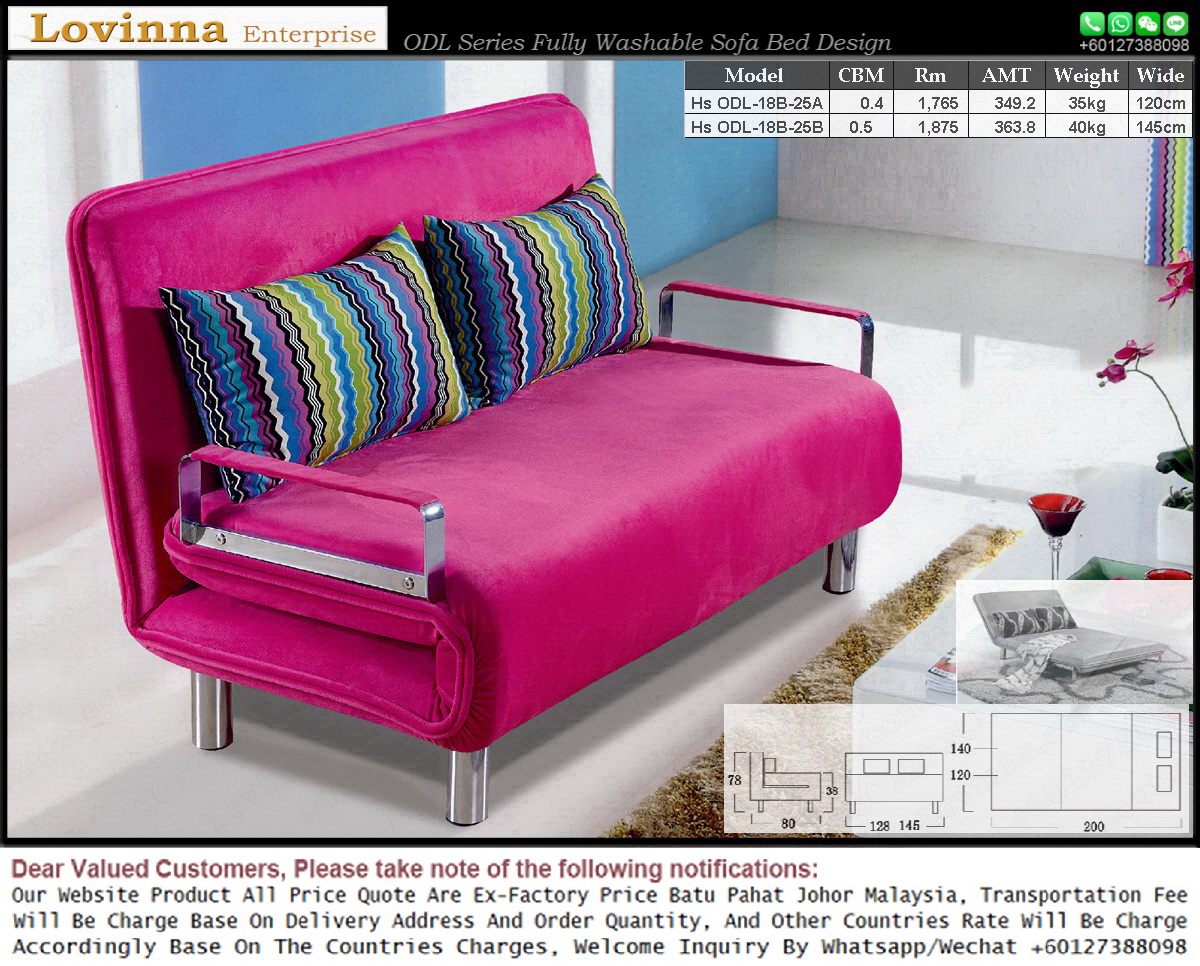
Task: Select the Weight column header
Action: 1086,75
